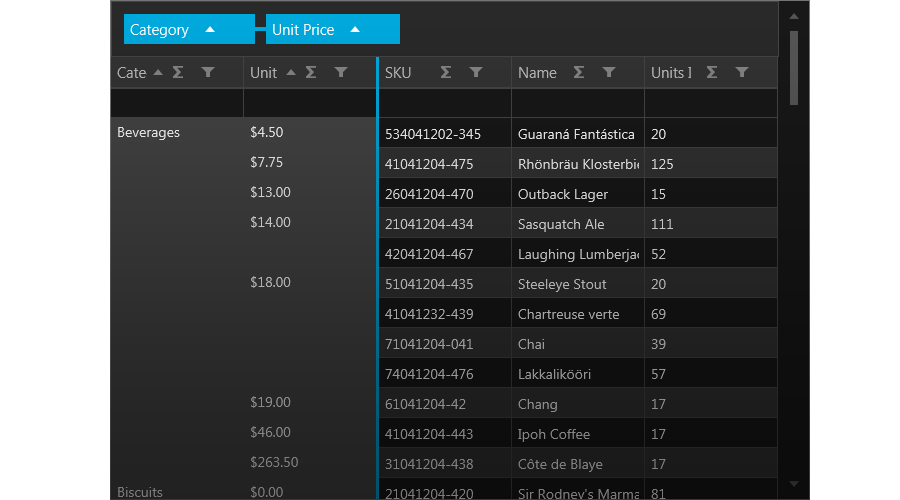Select SKU cell 61041204-42
The image size is (900, 500).
(x=445, y=404)
